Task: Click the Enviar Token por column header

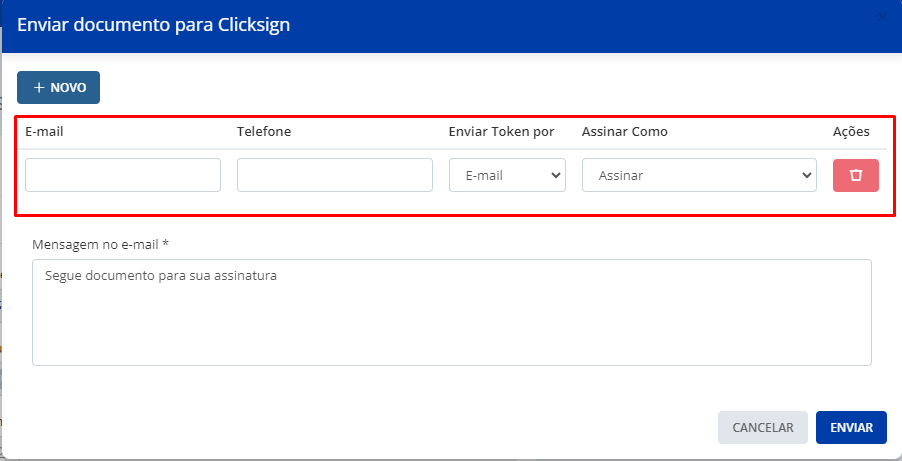Action: coord(501,132)
